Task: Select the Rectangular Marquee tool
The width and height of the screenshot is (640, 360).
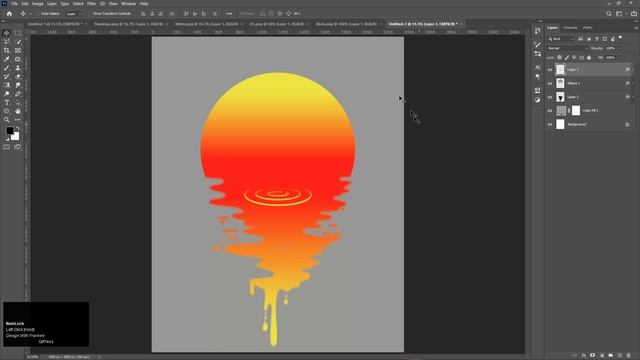Action: click(x=18, y=33)
